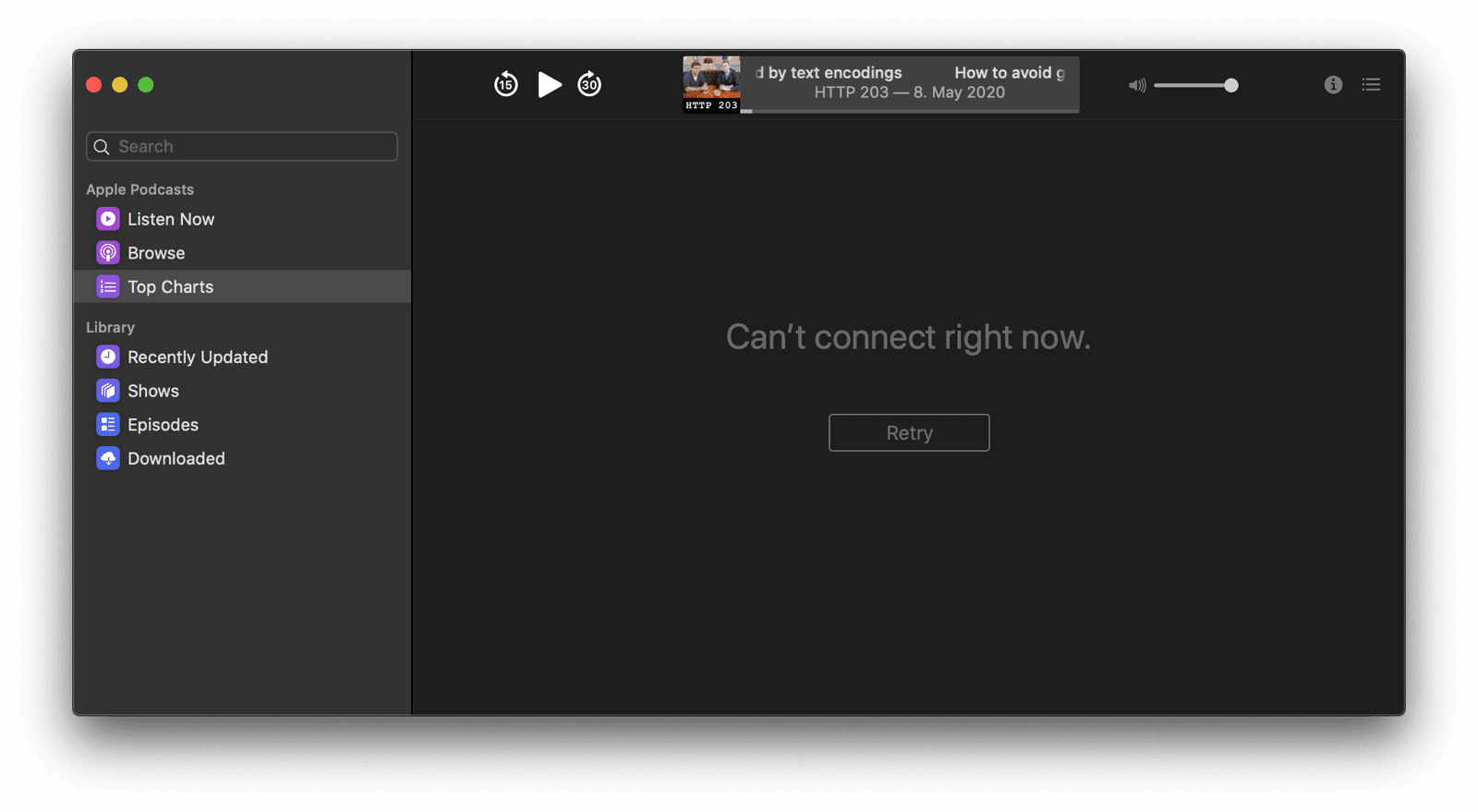This screenshot has width=1478, height=812.
Task: Go to Downloaded episodes
Action: click(x=176, y=459)
